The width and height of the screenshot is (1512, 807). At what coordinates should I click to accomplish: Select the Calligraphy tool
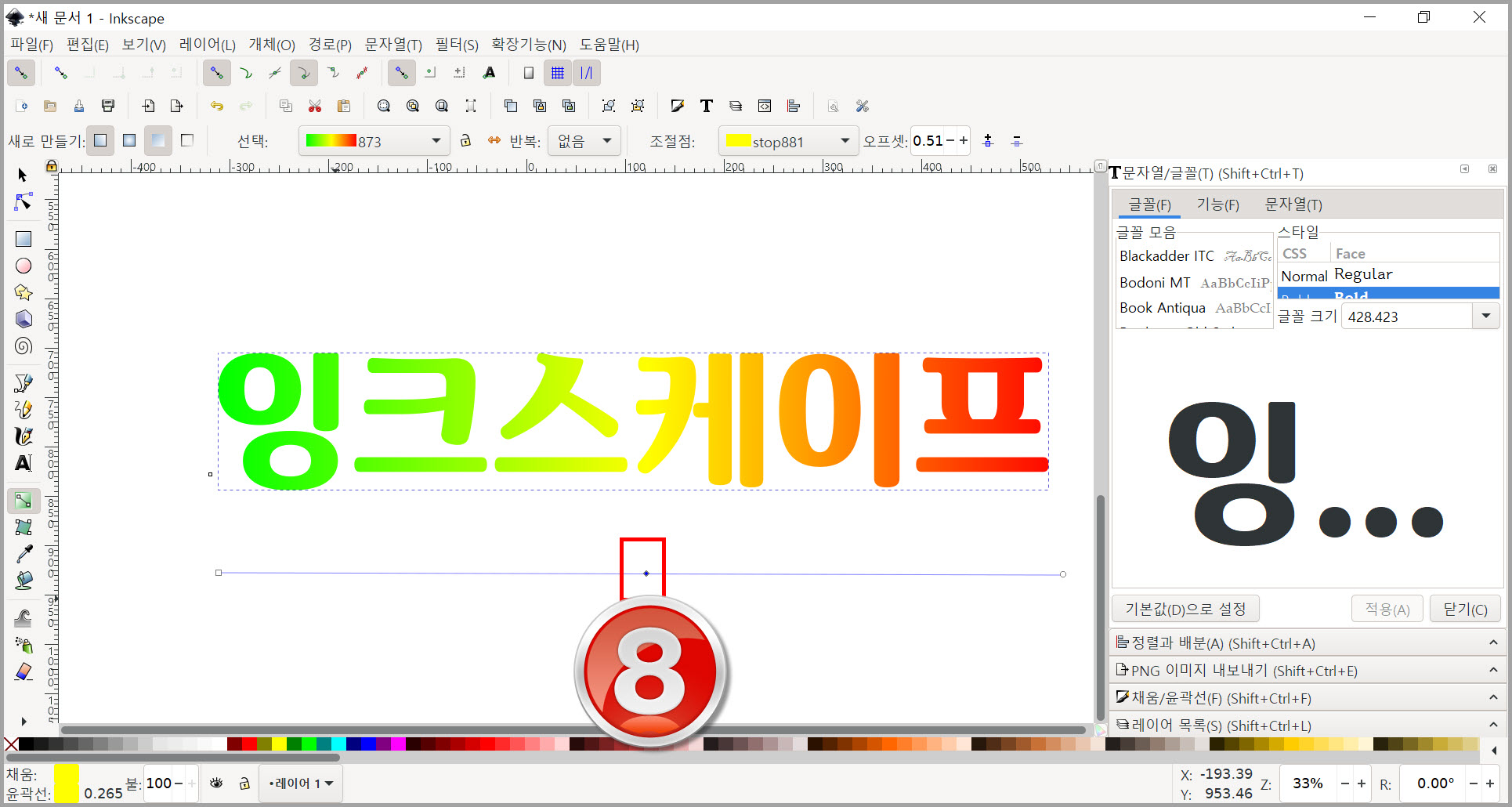coord(24,436)
